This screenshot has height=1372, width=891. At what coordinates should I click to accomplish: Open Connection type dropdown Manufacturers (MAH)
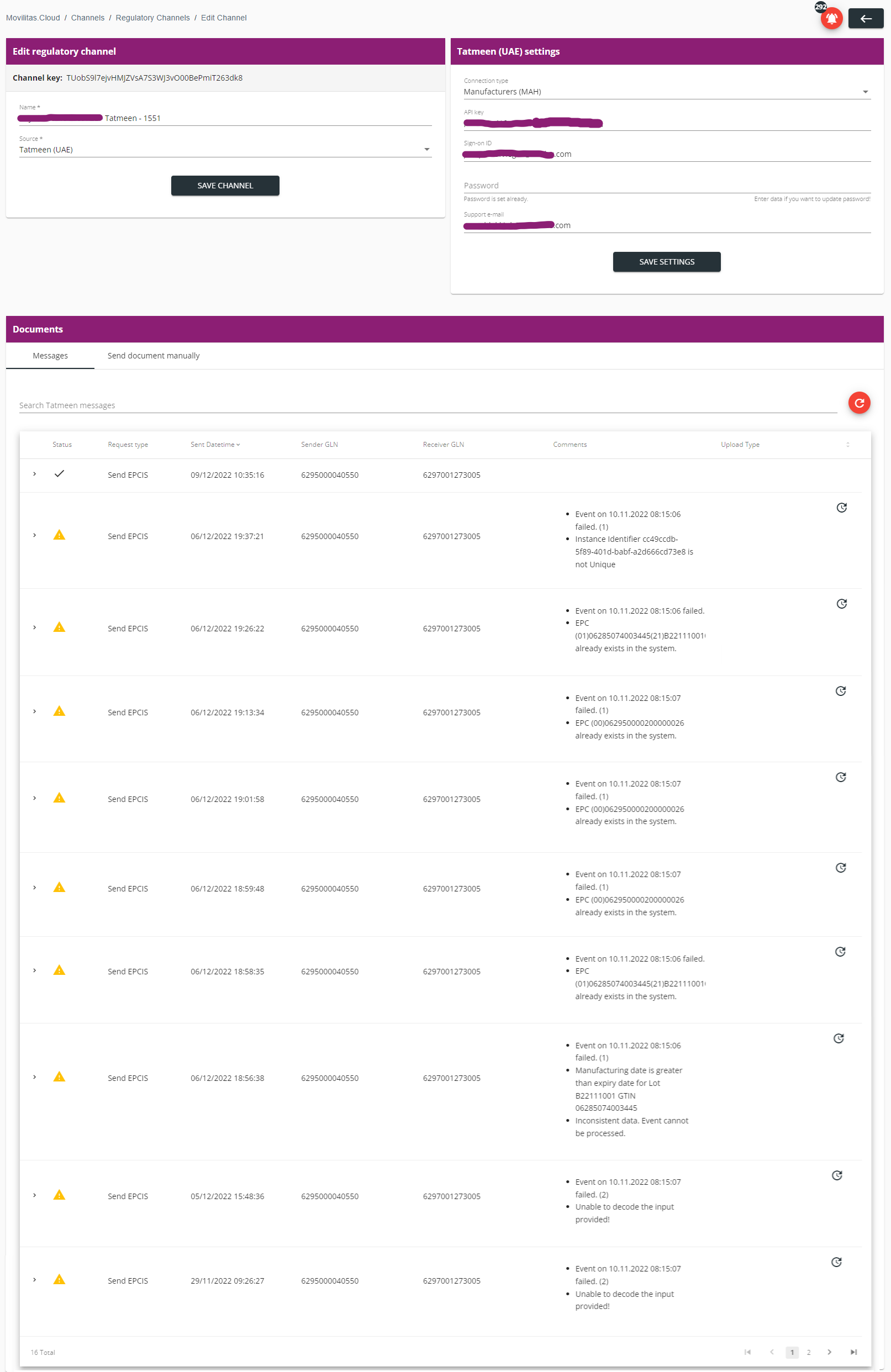[667, 92]
